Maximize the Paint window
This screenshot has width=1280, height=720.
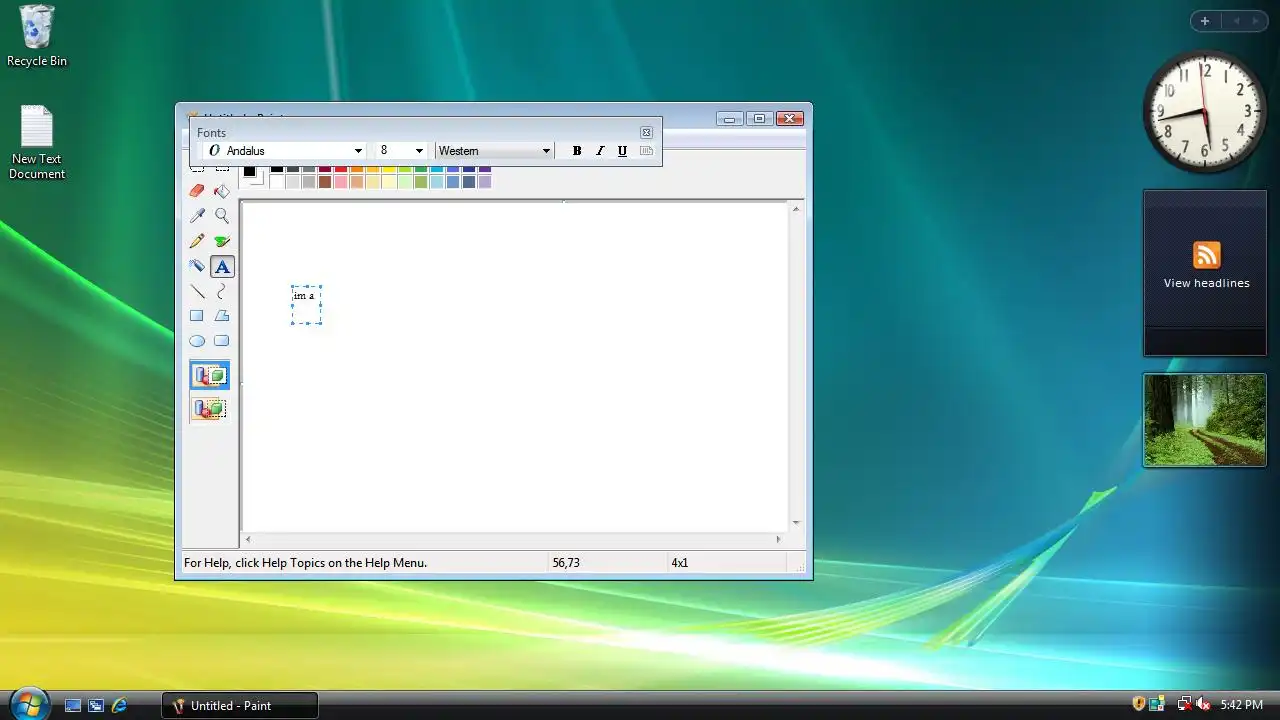759,119
